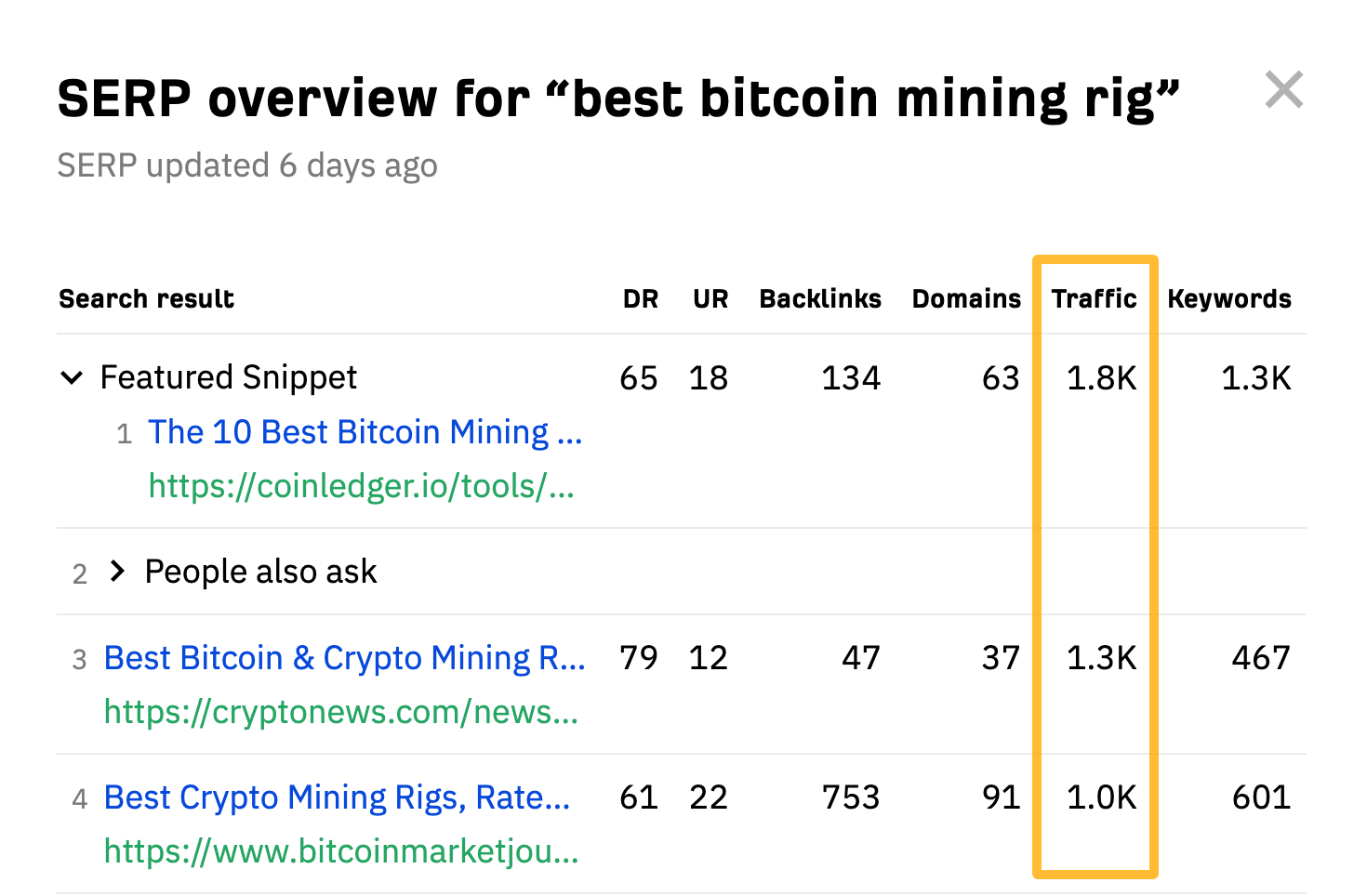Select the 1.8K Traffic value
This screenshot has width=1367, height=896.
(x=1101, y=377)
